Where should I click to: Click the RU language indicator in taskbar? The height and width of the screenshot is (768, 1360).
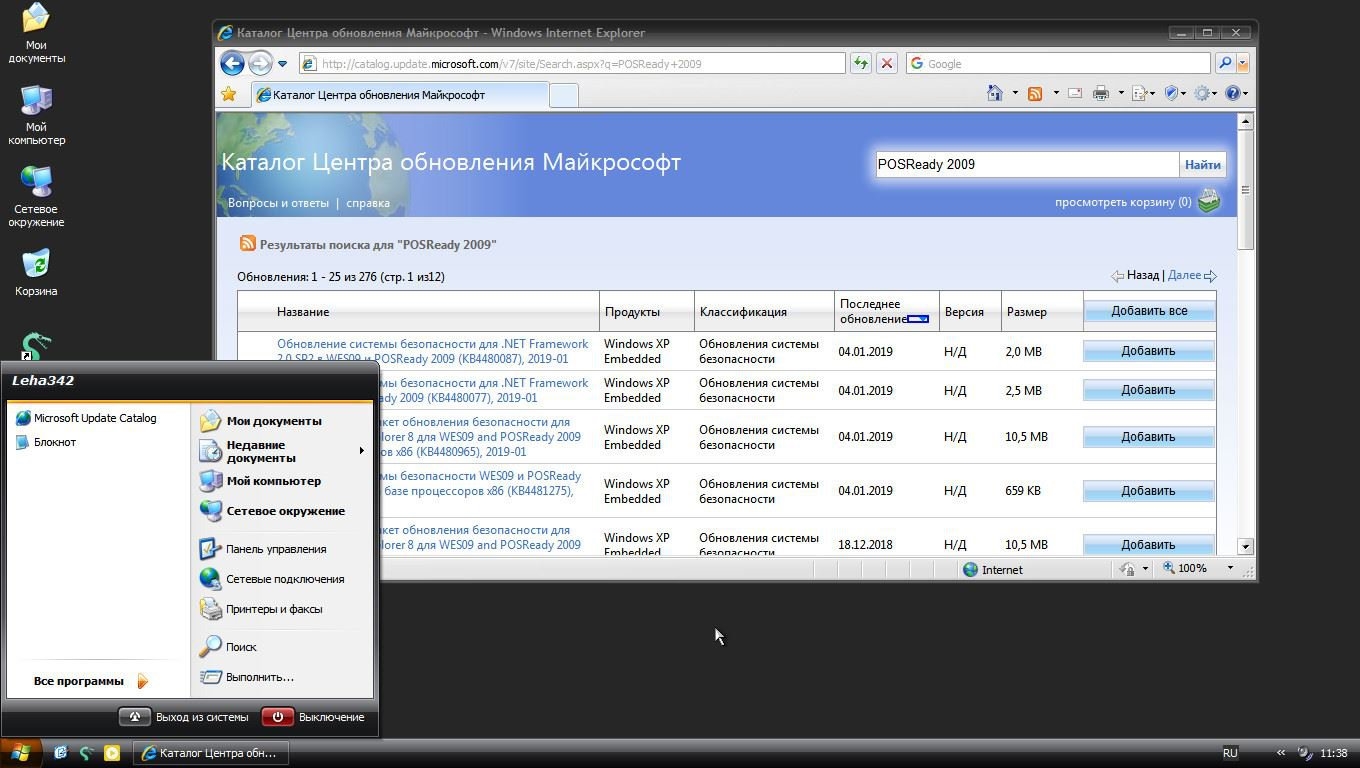pos(1230,753)
